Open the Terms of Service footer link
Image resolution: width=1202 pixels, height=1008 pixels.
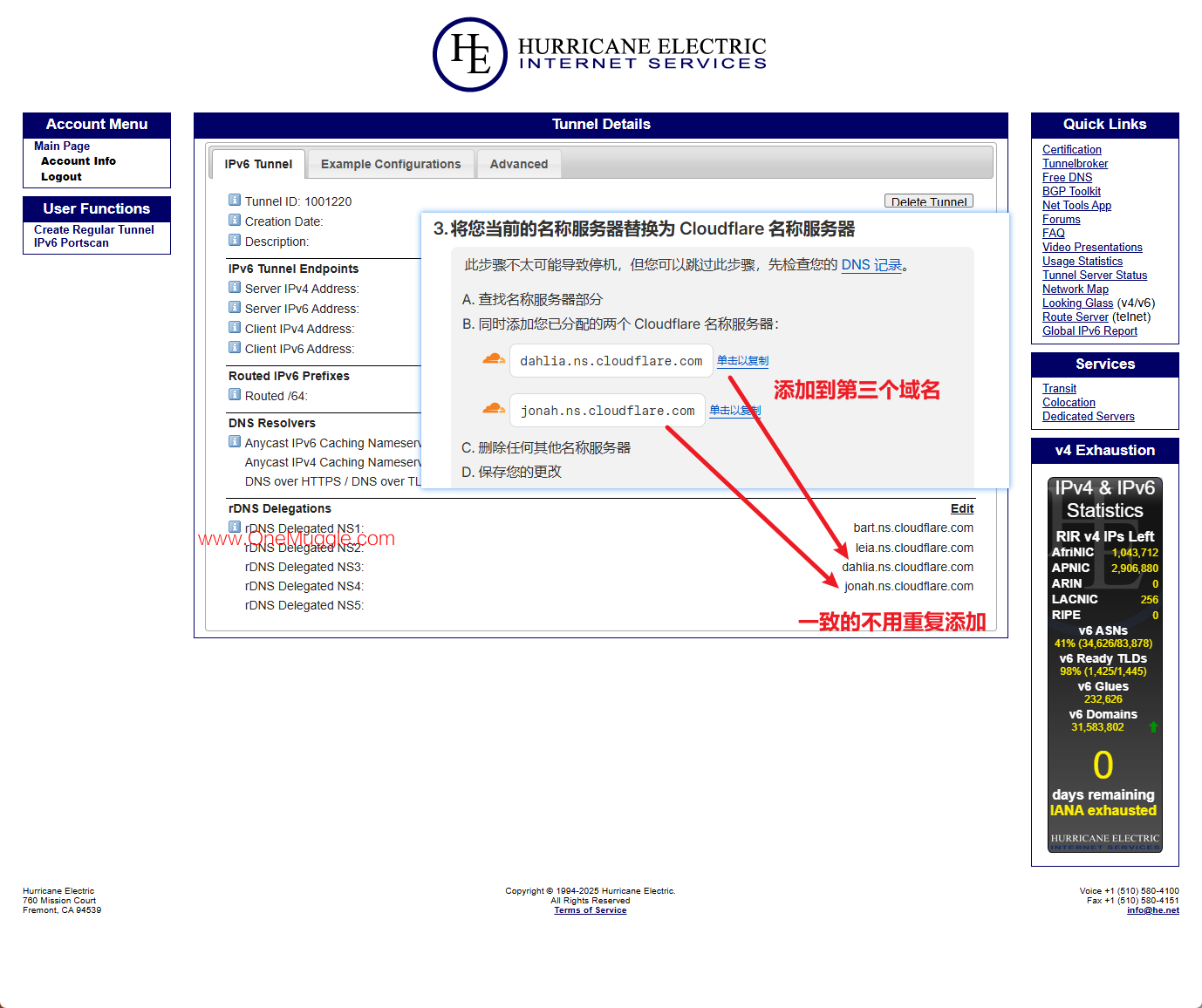pos(591,910)
